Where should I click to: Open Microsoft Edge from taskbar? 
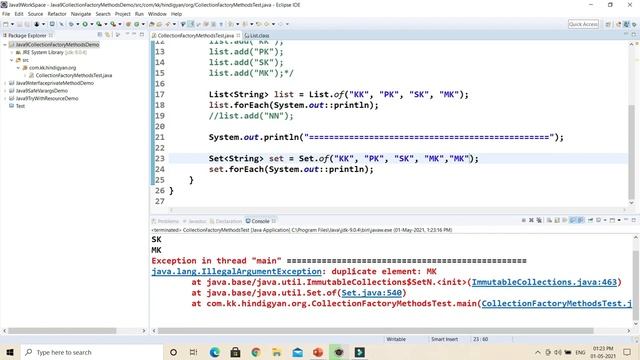click(215, 352)
